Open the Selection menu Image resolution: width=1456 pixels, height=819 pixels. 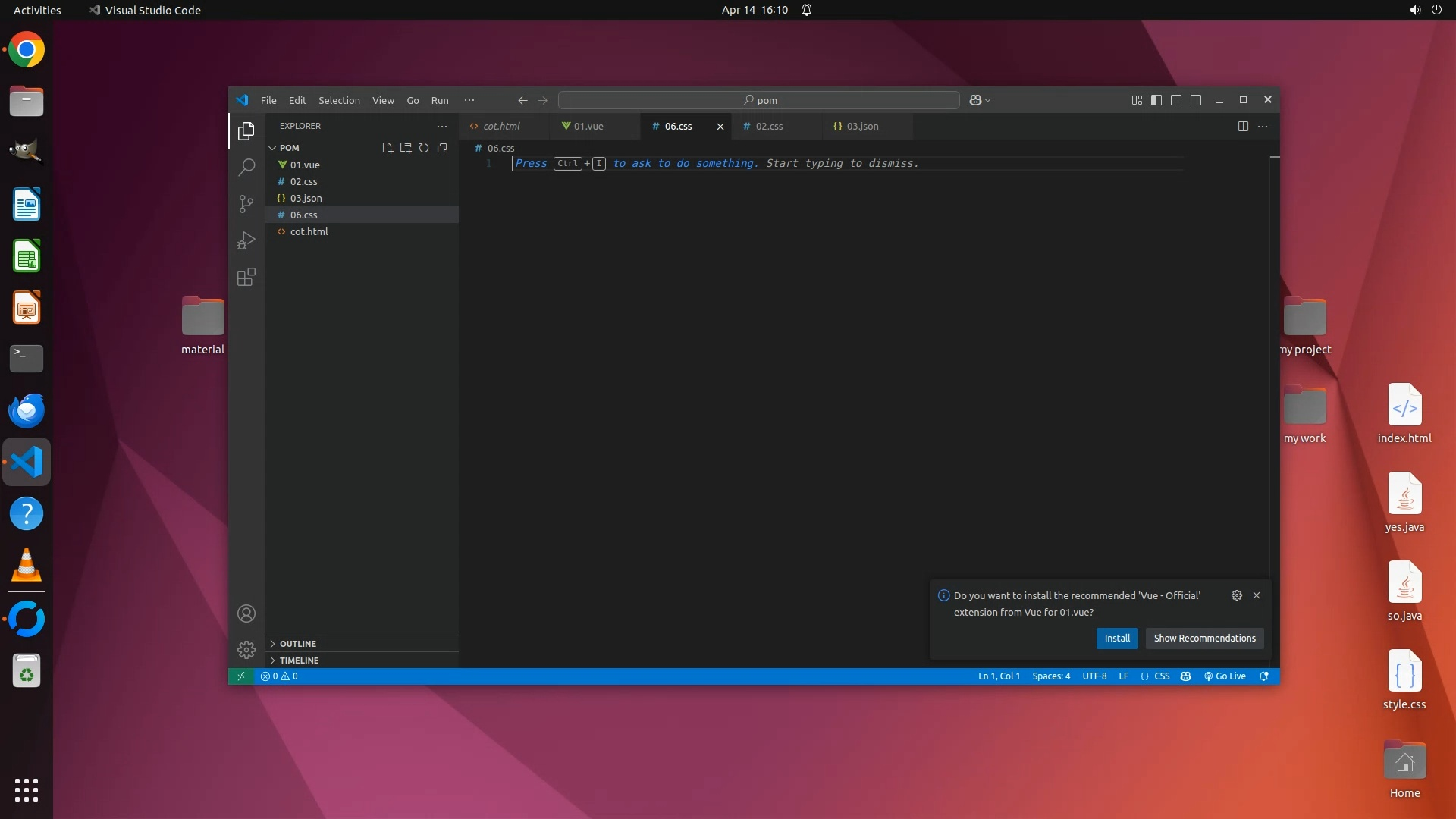[339, 100]
